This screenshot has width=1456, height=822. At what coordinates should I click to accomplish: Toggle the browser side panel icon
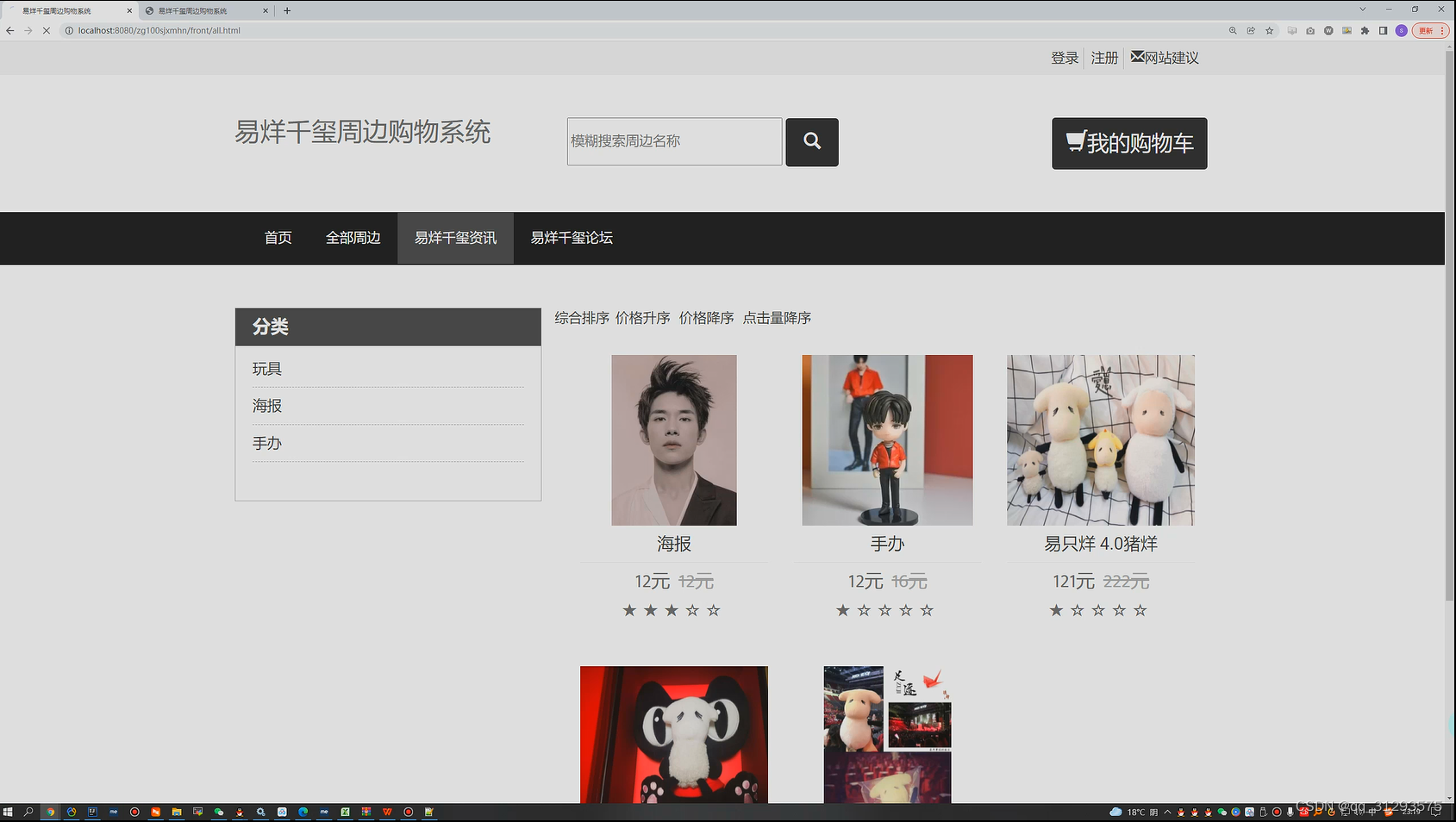click(1383, 30)
